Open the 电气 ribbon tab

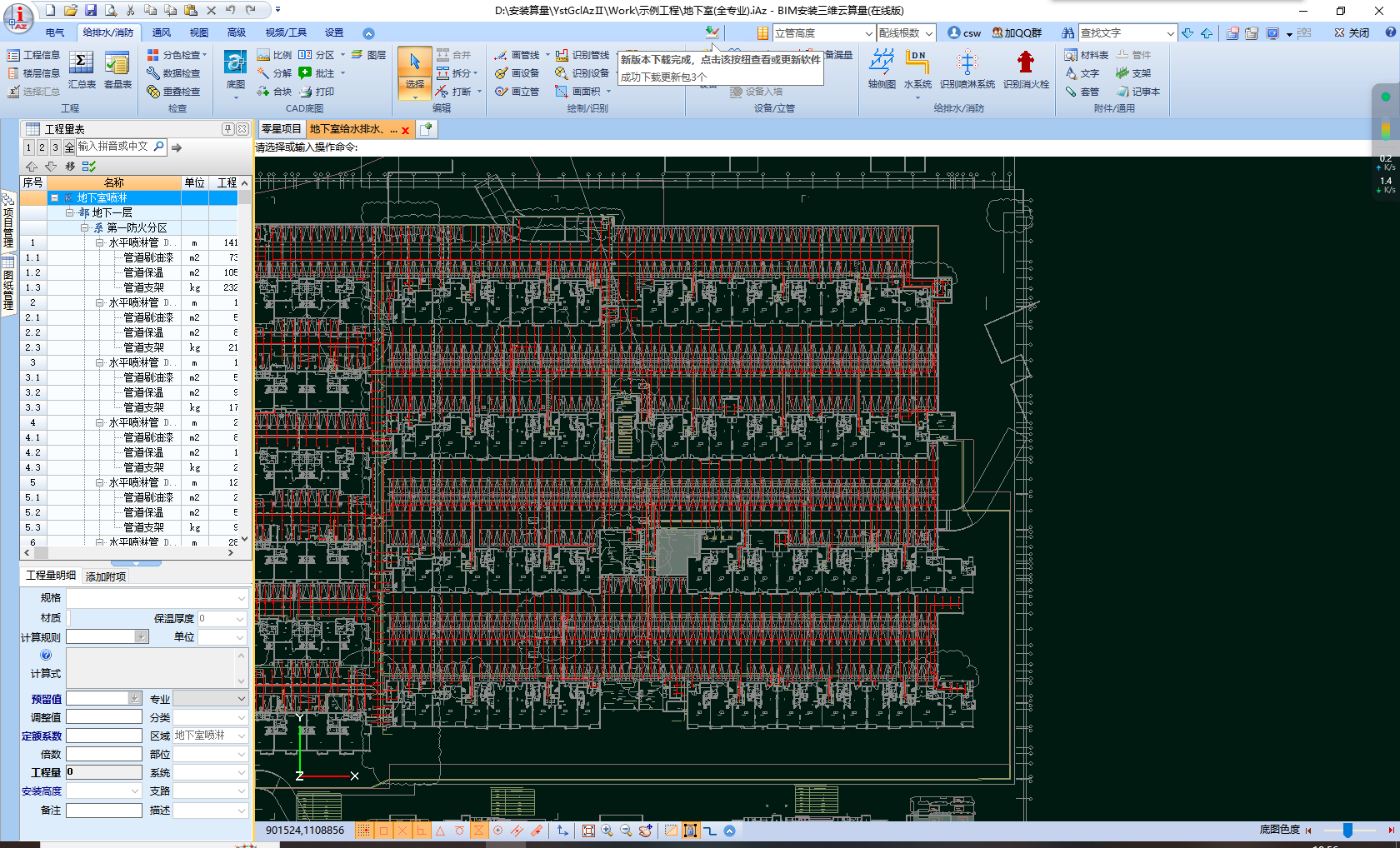coord(55,32)
